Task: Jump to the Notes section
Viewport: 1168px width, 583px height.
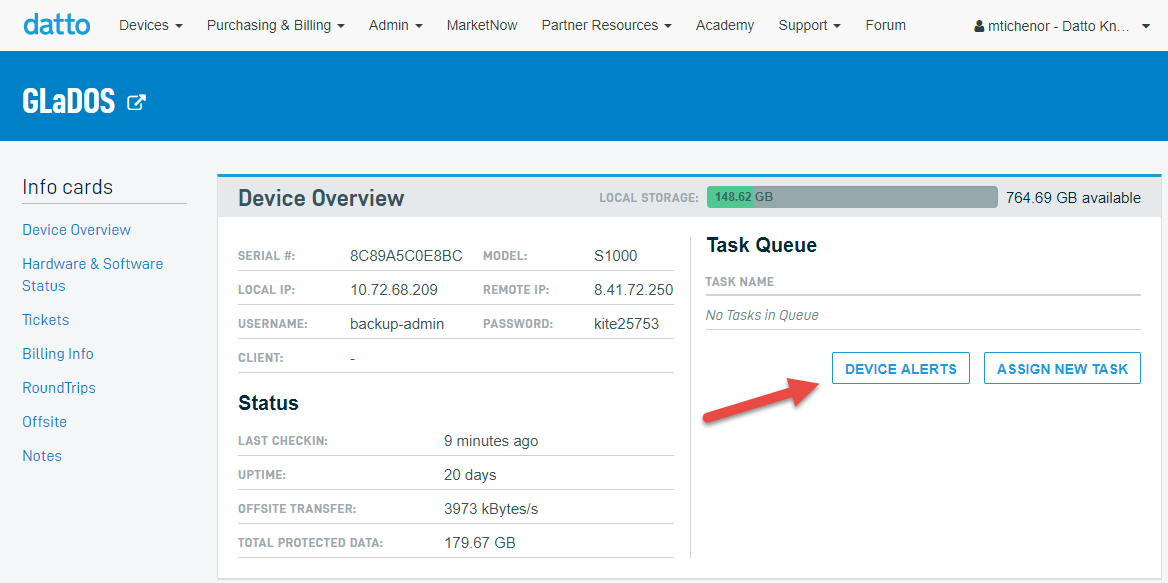Action: (42, 456)
